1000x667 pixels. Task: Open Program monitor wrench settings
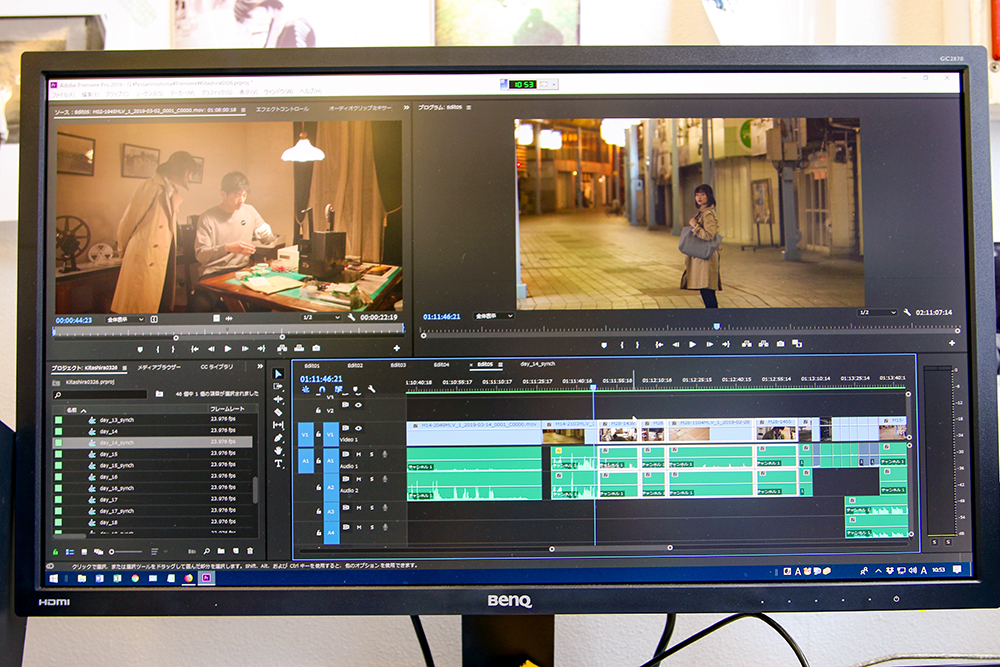coord(907,312)
